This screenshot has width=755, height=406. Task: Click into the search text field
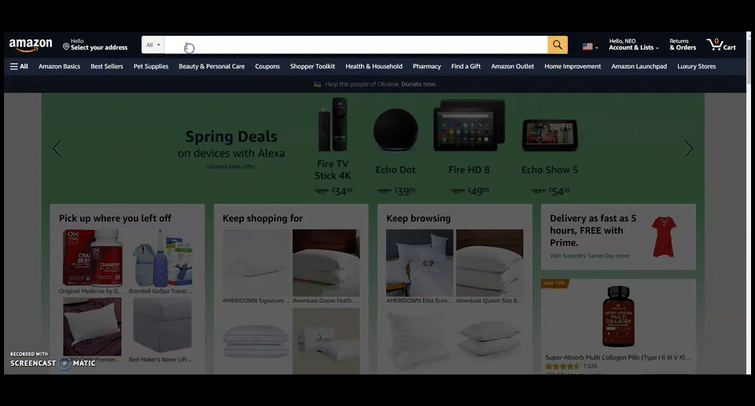click(x=356, y=45)
